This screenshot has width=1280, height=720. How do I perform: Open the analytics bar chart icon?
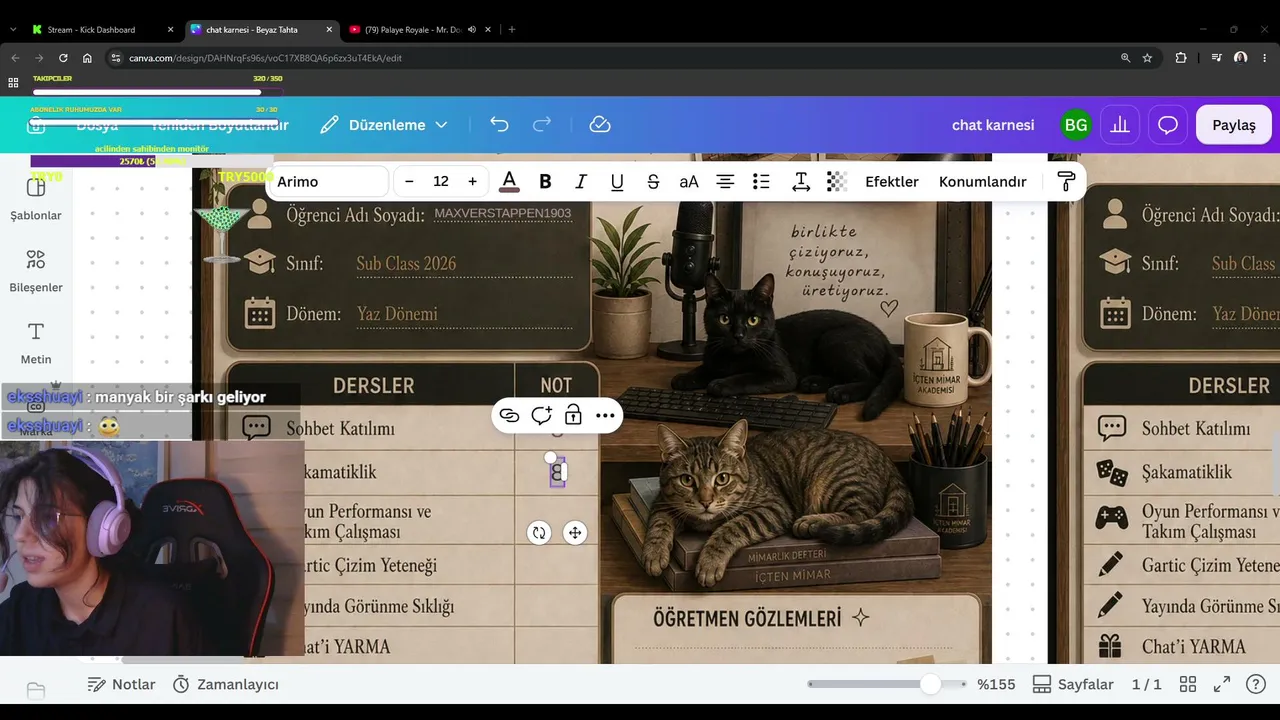[x=1120, y=125]
